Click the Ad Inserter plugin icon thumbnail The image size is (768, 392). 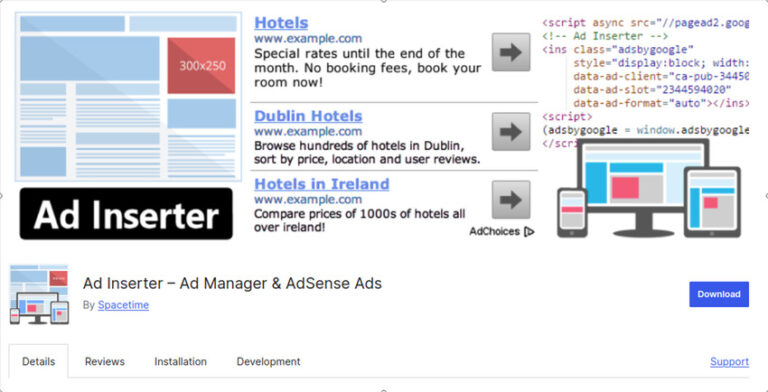(39, 294)
